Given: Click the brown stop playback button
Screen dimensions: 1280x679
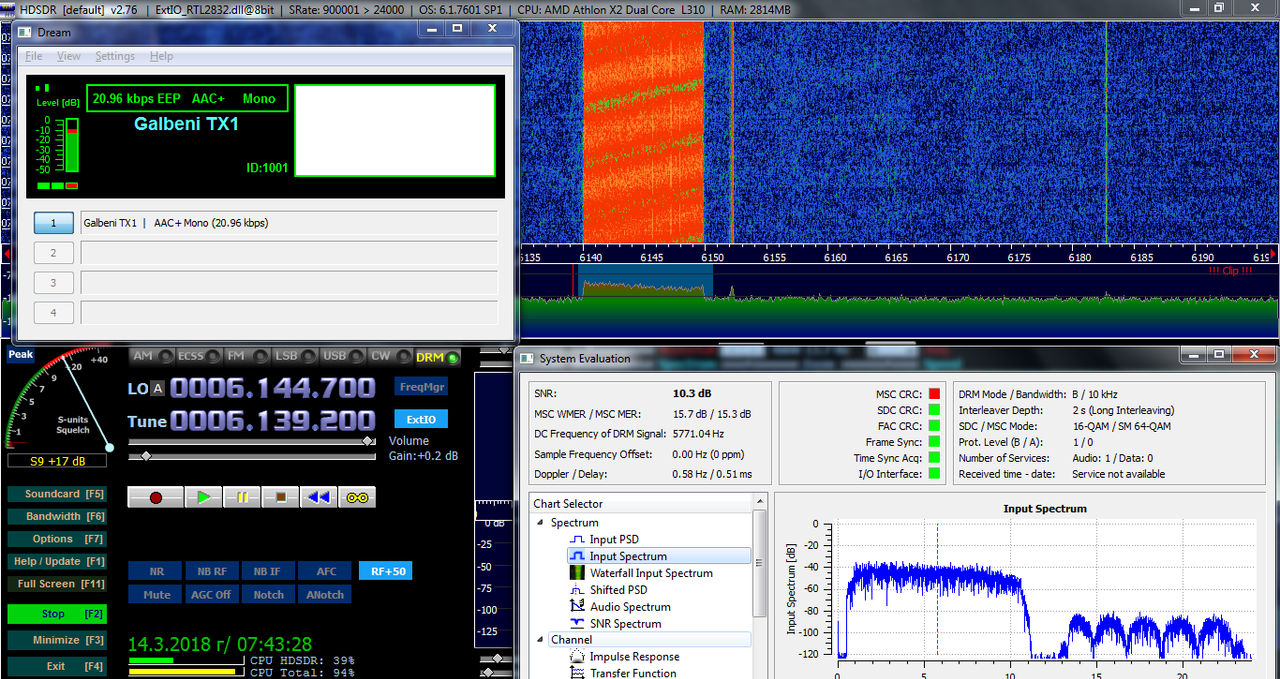Looking at the screenshot, I should click(x=280, y=497).
